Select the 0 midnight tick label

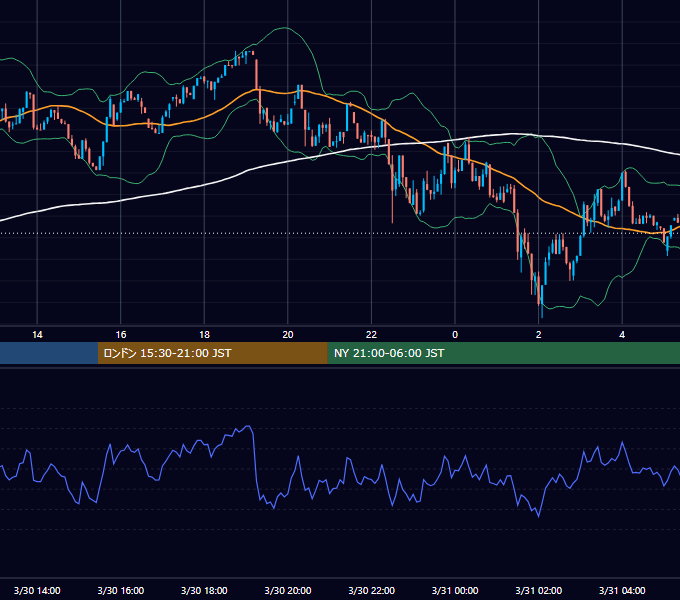point(455,335)
